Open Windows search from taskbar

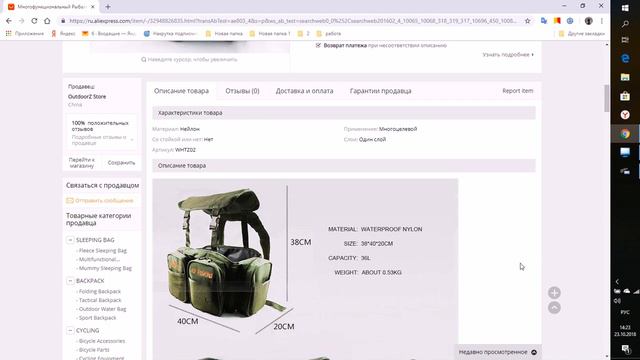tap(625, 24)
